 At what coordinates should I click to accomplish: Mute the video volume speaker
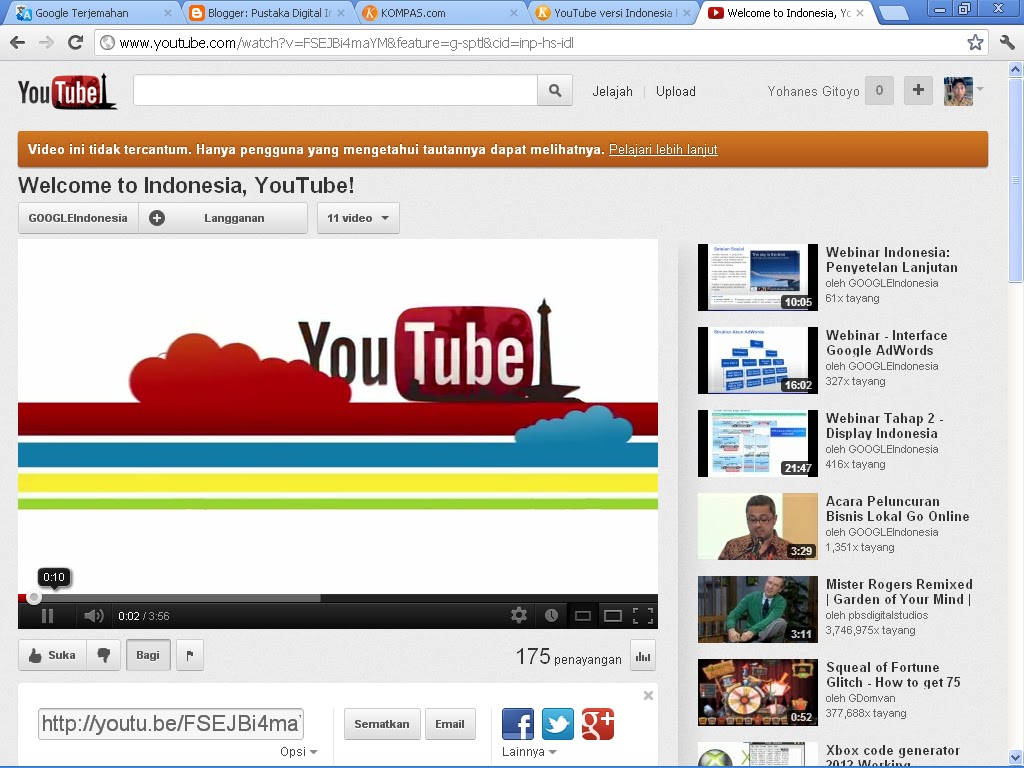[93, 616]
